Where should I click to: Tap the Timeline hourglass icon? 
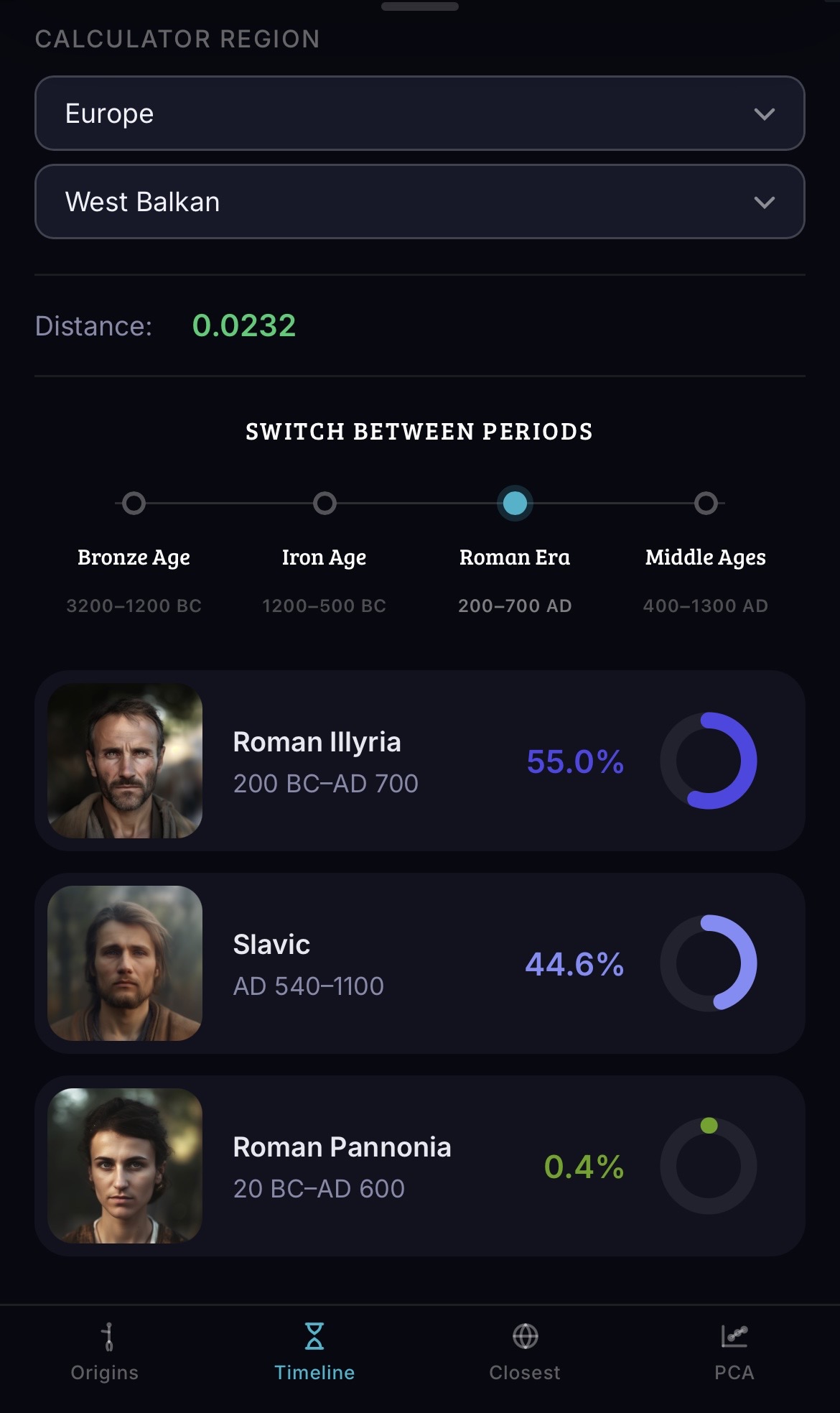[x=314, y=1336]
